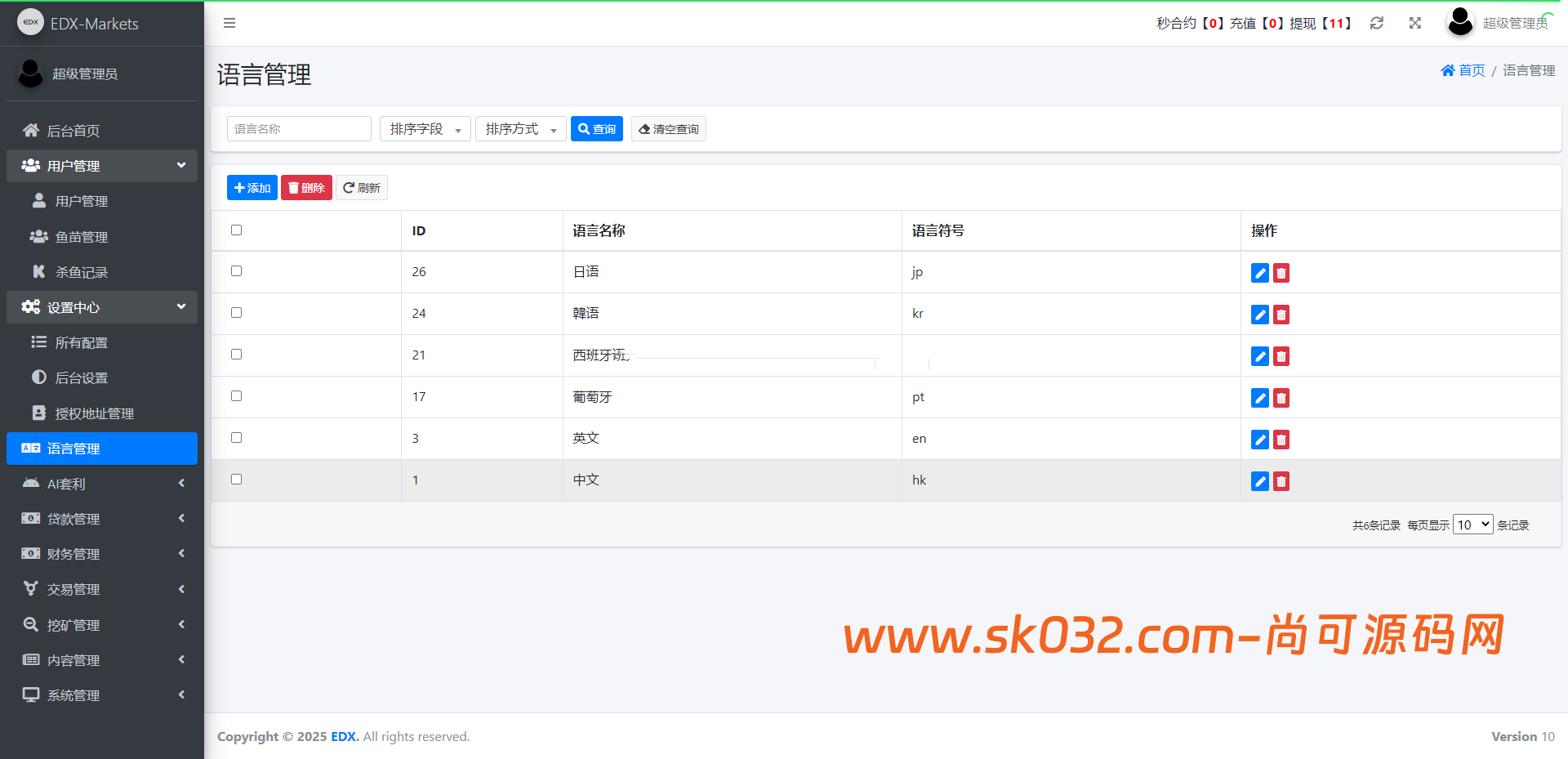Edit the 英文 language entry

point(1260,440)
